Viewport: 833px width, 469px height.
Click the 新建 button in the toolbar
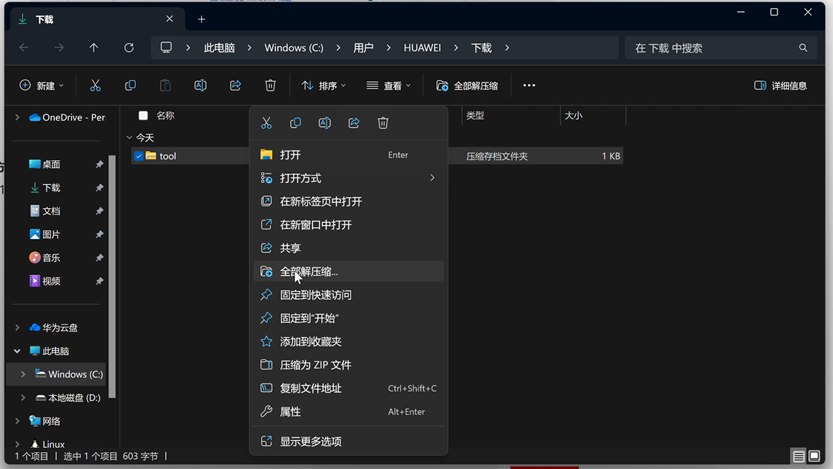[41, 86]
